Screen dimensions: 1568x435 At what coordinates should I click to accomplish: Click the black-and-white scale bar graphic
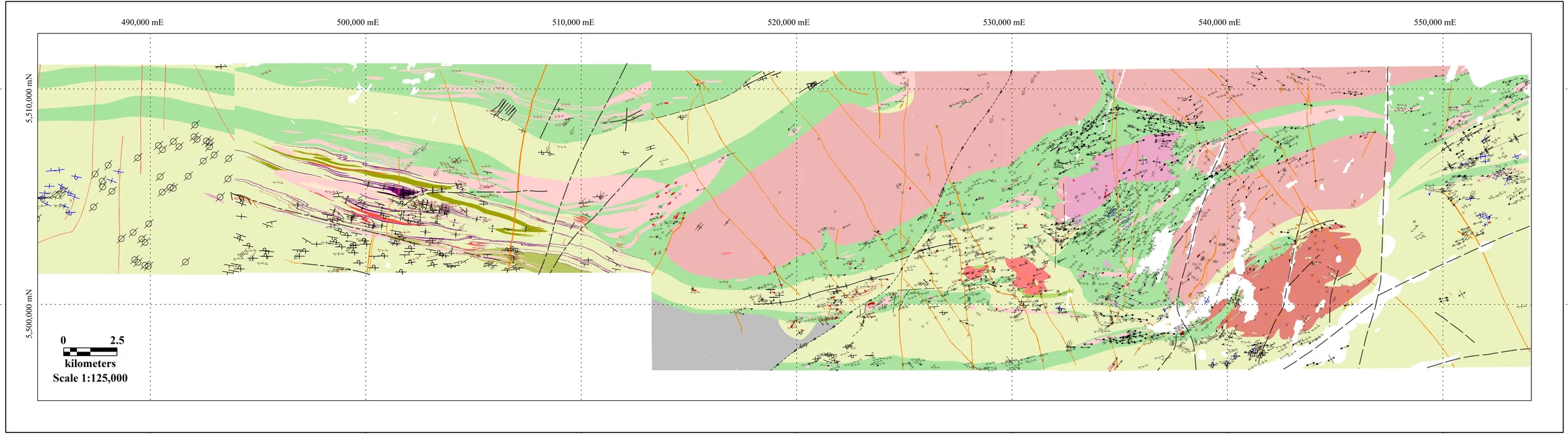point(90,352)
